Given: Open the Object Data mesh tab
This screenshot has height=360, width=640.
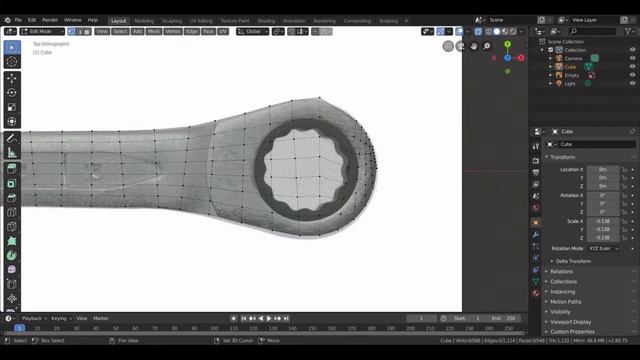Looking at the screenshot, I should coord(536,281).
